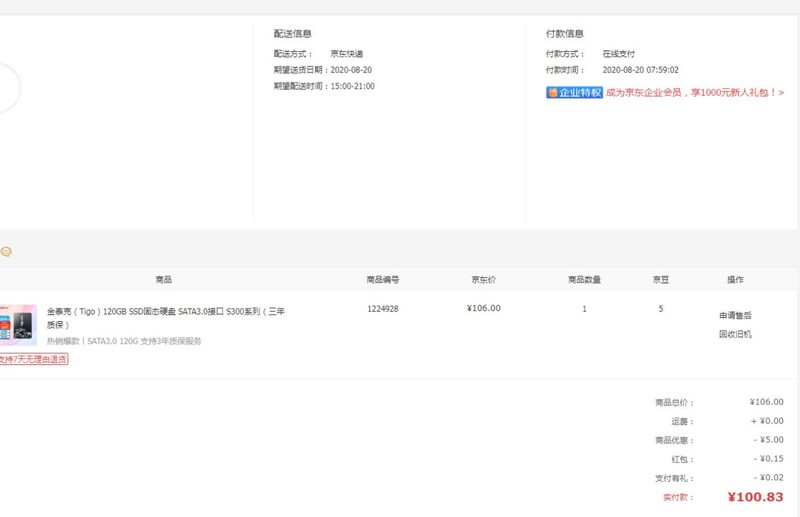The width and height of the screenshot is (800, 517).
Task: Click the 京东价 column header
Action: (484, 280)
